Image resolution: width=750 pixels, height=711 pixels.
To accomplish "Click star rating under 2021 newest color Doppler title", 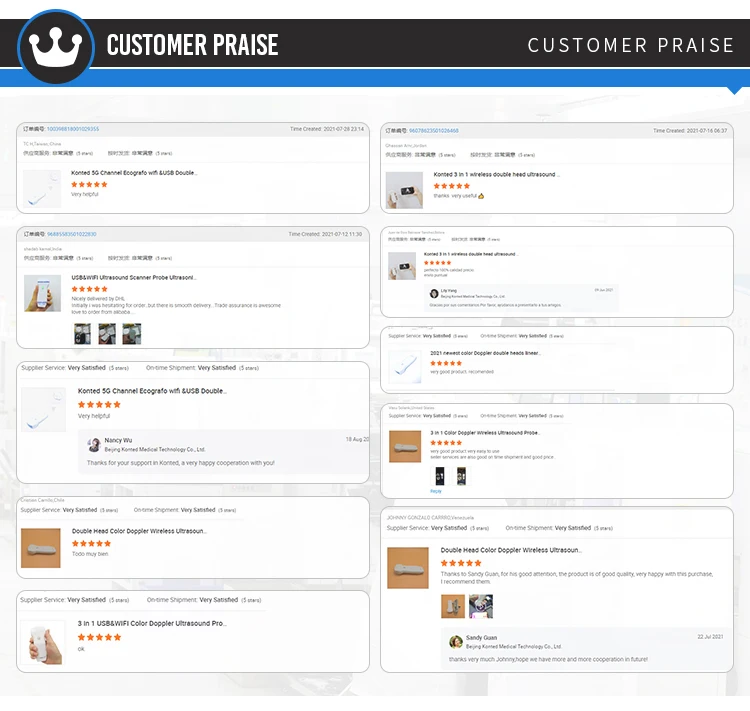I will point(446,363).
